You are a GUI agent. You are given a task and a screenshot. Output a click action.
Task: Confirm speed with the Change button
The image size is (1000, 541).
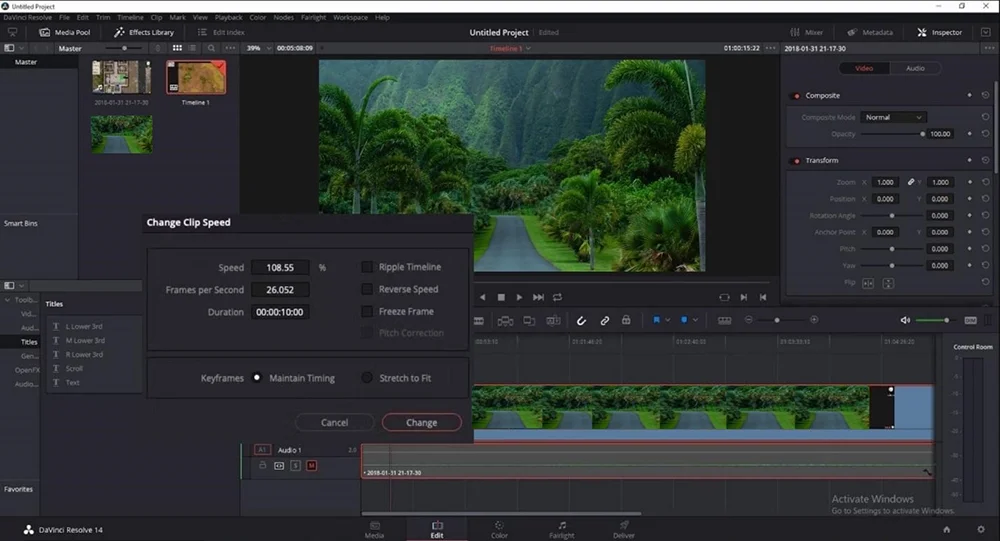(x=422, y=422)
